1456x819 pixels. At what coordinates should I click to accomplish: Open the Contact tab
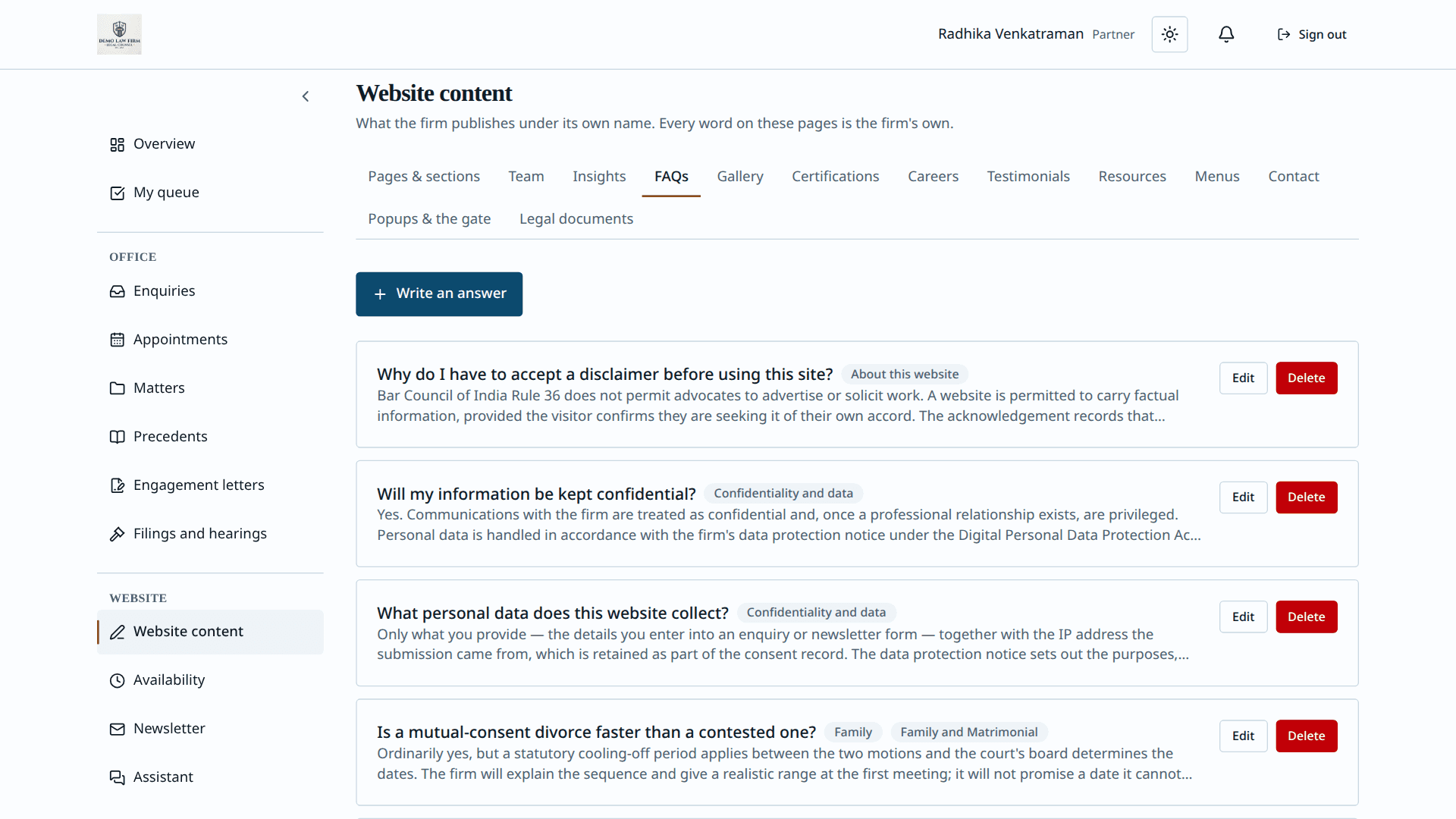[1294, 176]
